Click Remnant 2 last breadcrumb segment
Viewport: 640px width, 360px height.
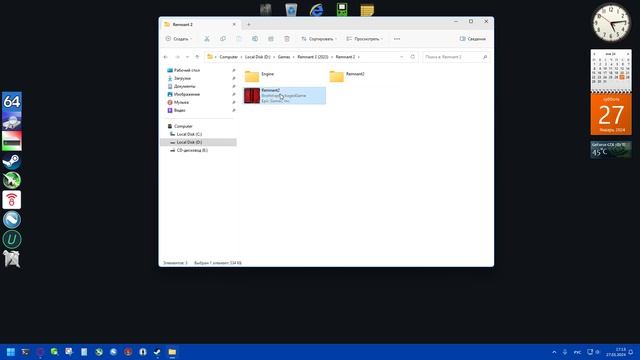point(345,57)
